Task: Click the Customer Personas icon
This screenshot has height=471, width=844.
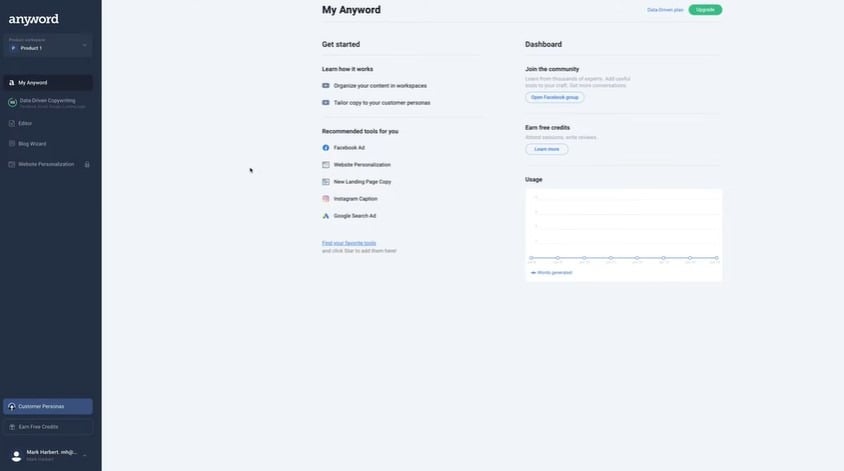Action: 11,406
